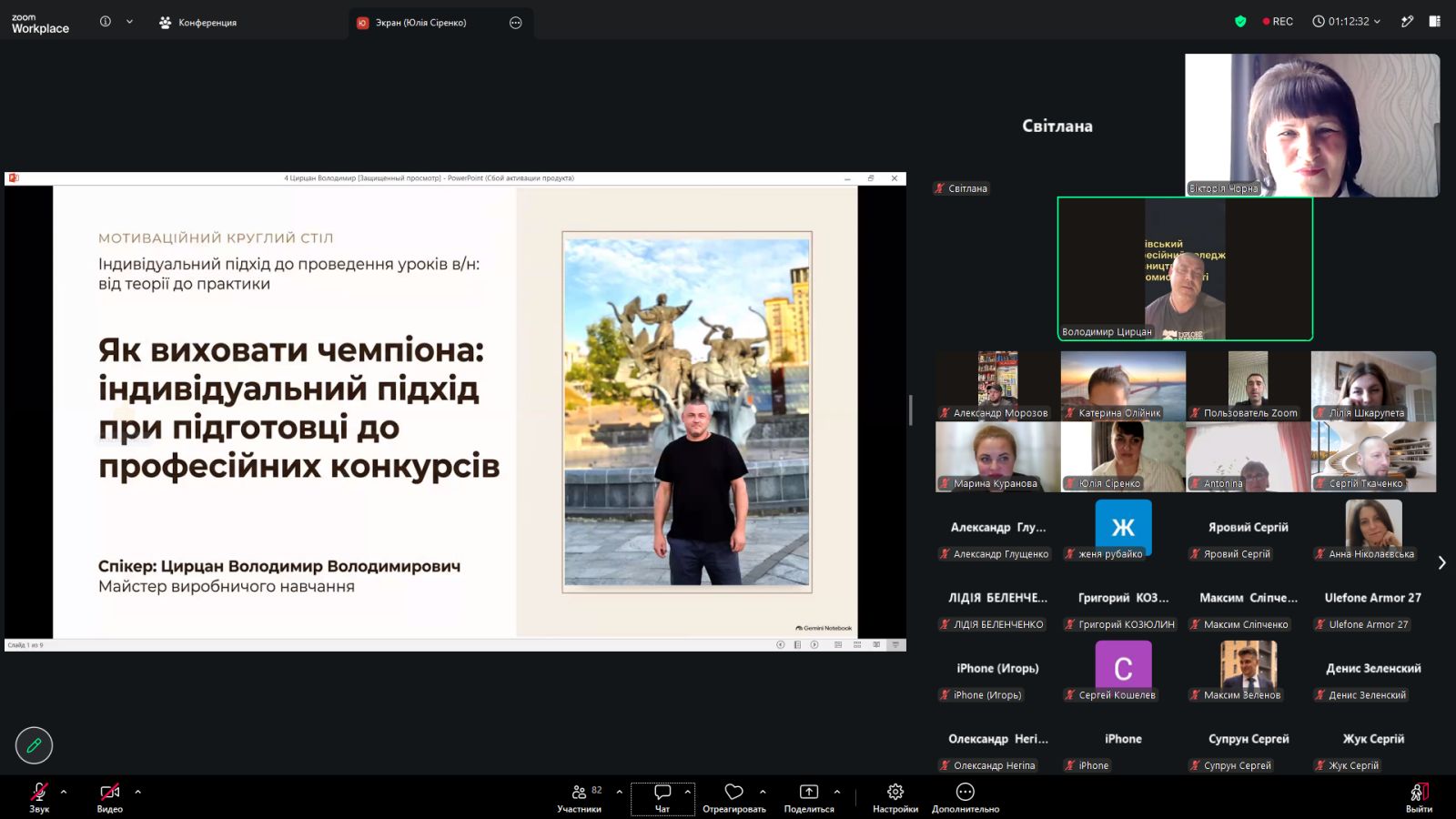The width and height of the screenshot is (1456, 819).
Task: Click the Выйти leave meeting button
Action: coord(1419,797)
